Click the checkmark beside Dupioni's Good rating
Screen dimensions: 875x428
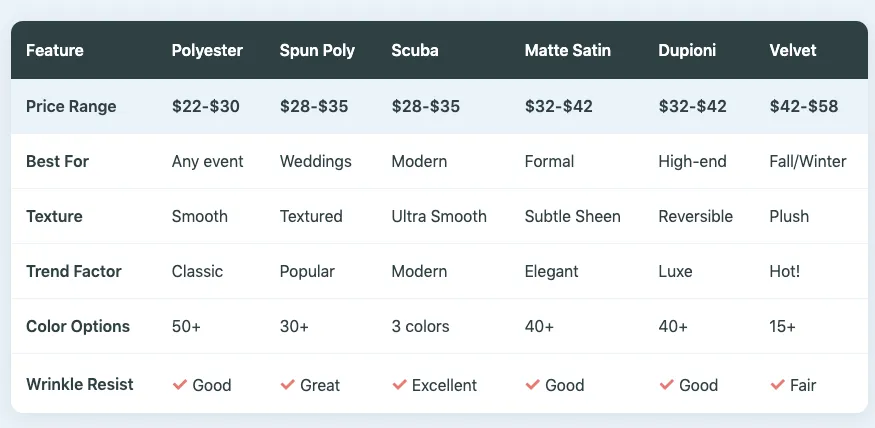click(667, 385)
